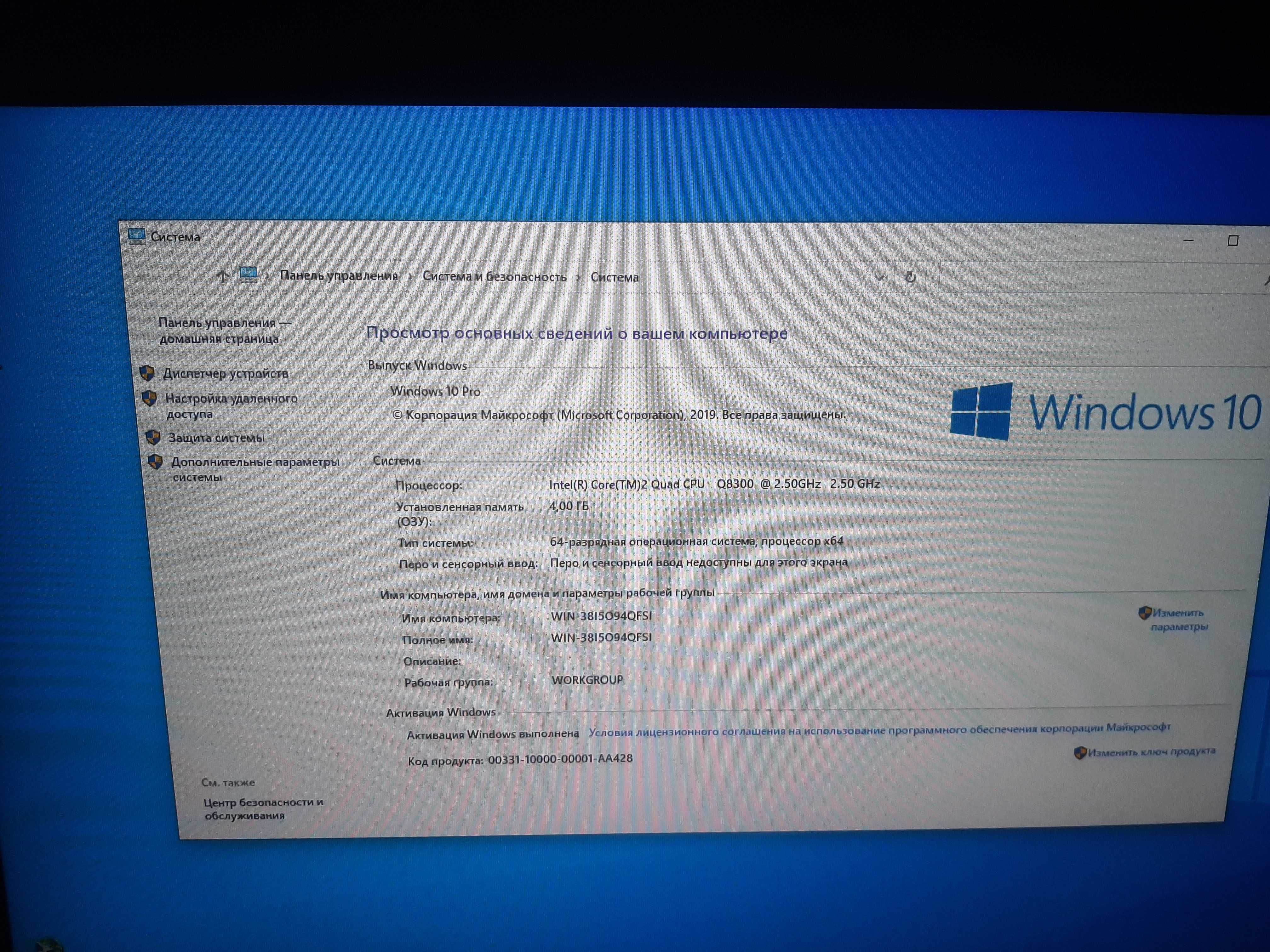Open Microsoft license terms link Условия лицензионного соглашения
This screenshot has height=952, width=1270.
pyautogui.click(x=880, y=730)
